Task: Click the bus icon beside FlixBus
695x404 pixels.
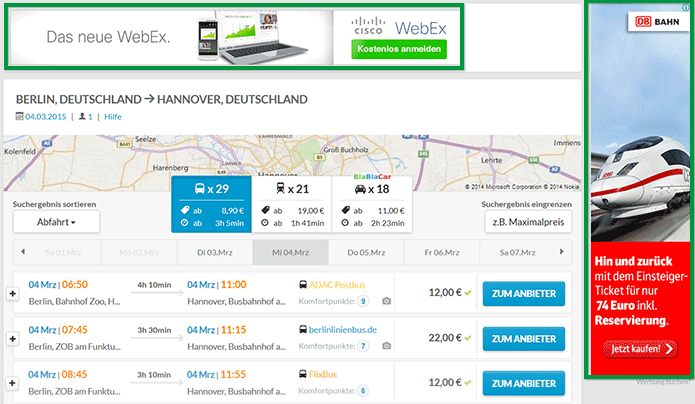Action: 303,374
